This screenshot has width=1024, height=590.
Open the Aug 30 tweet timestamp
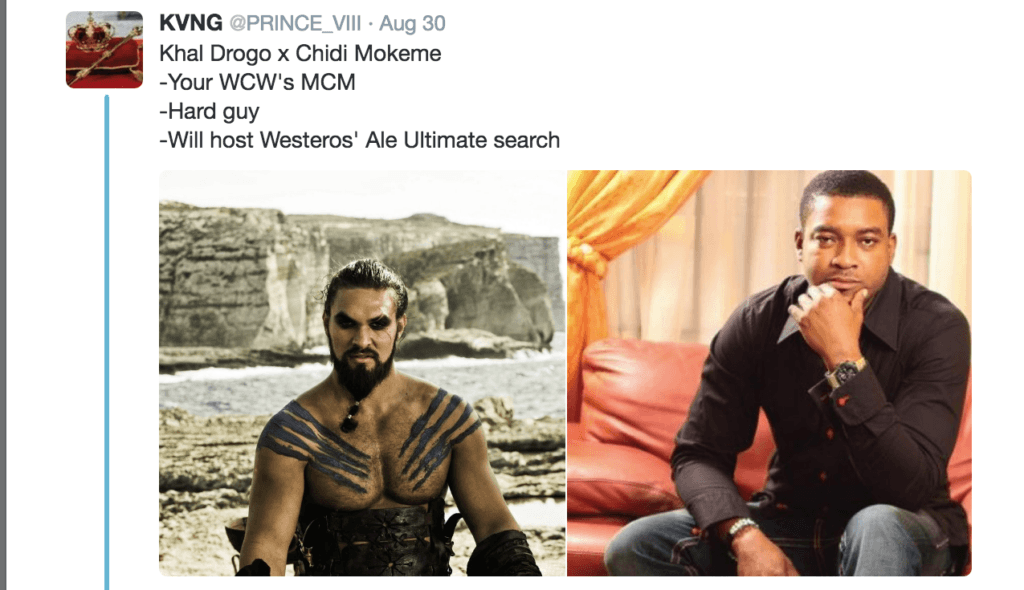(x=412, y=24)
